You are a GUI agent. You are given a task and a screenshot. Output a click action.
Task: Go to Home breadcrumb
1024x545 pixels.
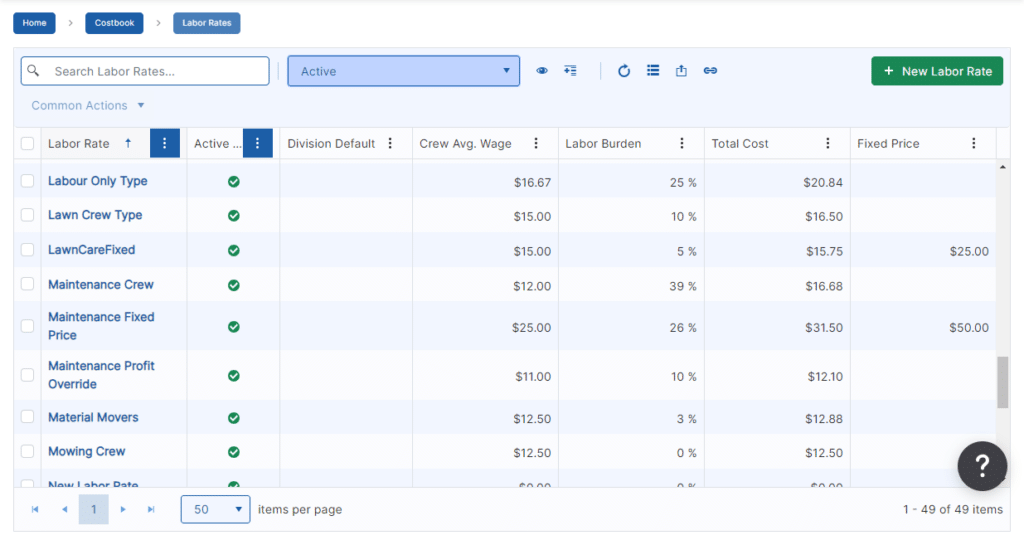coord(34,23)
